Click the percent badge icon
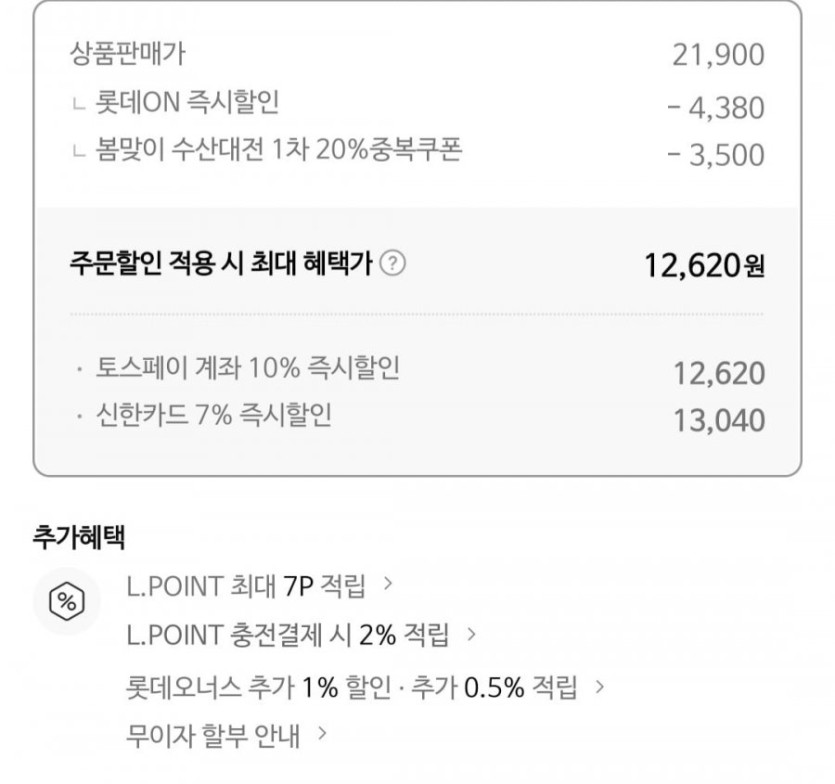 point(68,601)
